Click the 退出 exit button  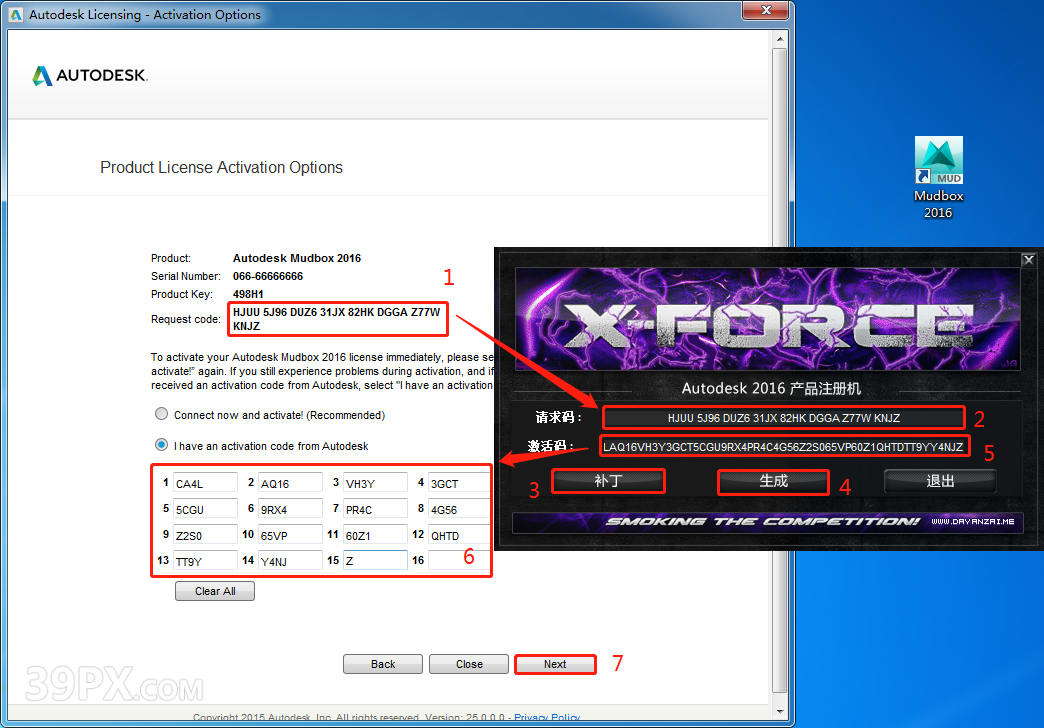tap(940, 481)
